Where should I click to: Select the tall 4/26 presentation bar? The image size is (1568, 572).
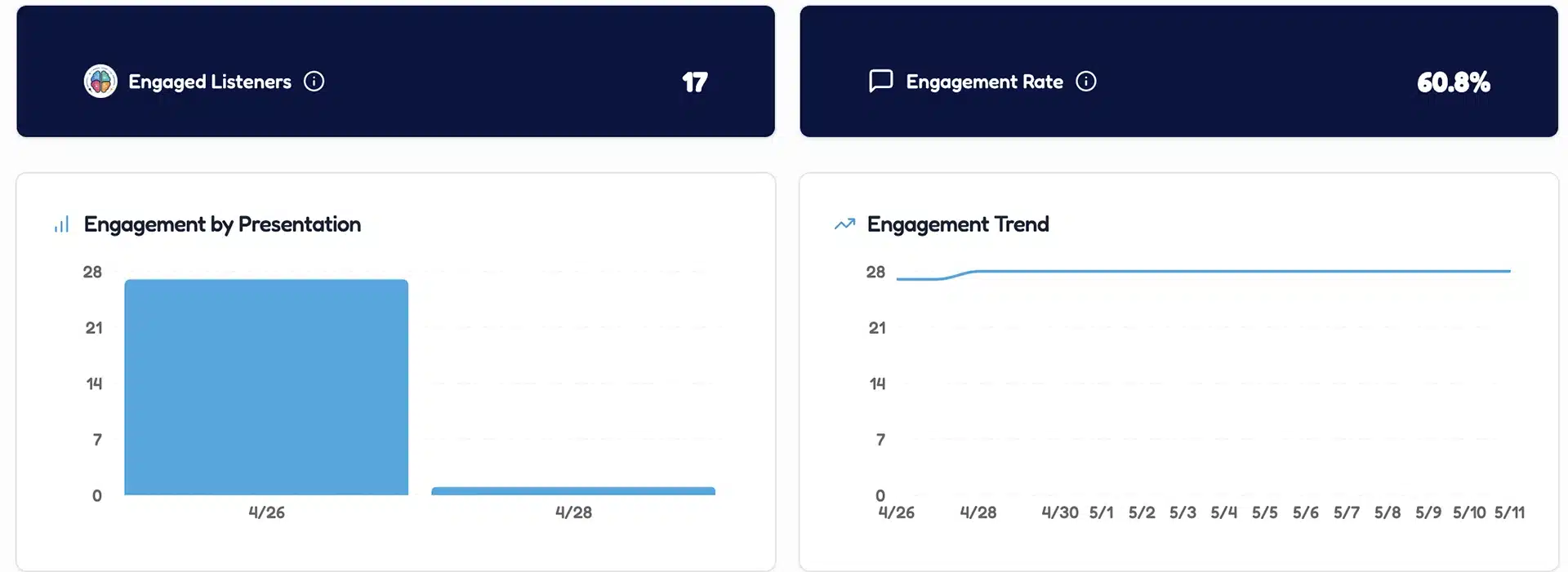(x=266, y=387)
